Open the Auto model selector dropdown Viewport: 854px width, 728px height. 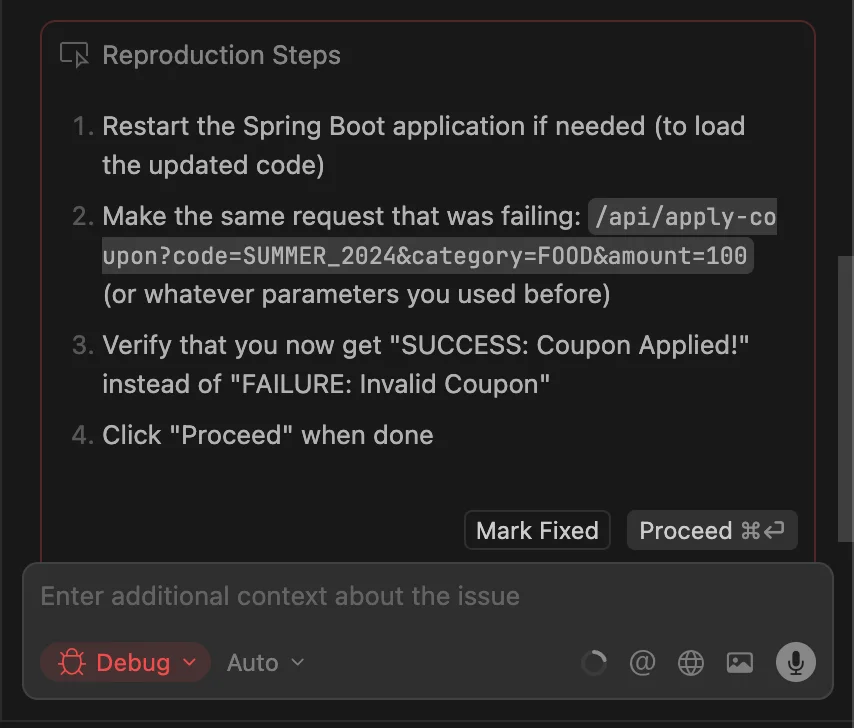(264, 662)
